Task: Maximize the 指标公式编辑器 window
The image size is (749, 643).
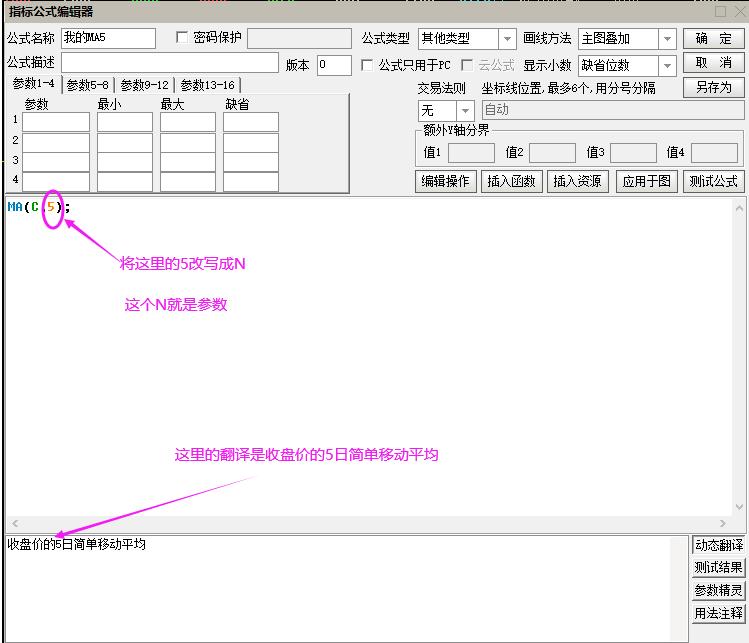Action: (720, 11)
